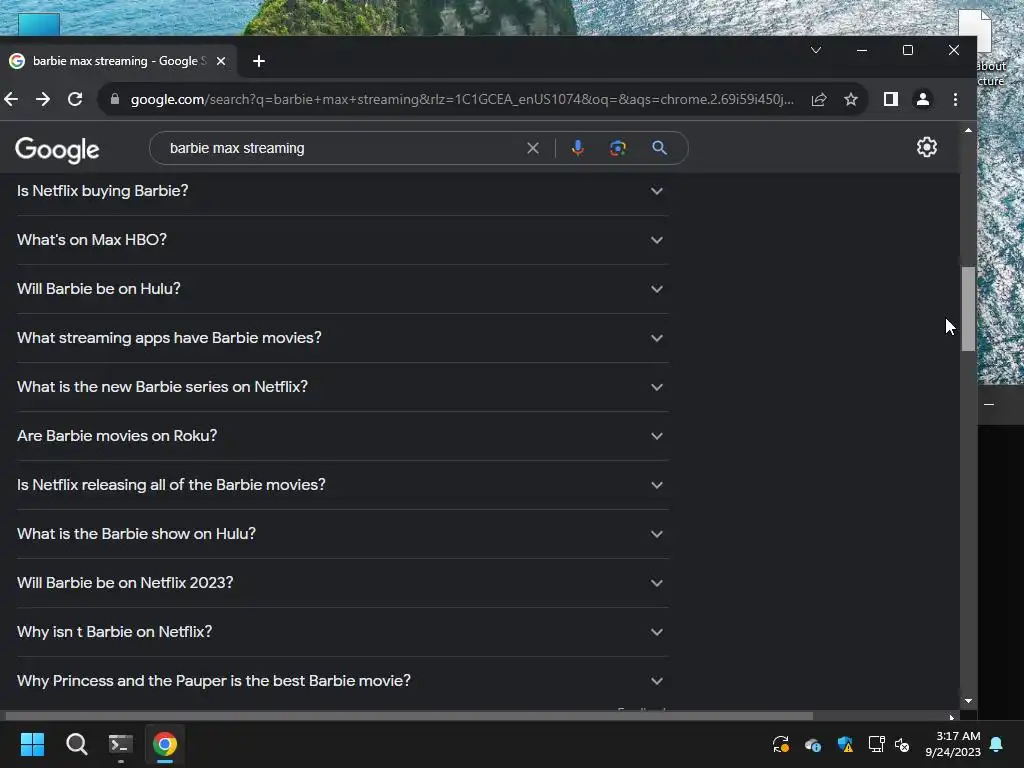Open the muted volume tray icon
Screen dimensions: 1024x768
point(903,744)
